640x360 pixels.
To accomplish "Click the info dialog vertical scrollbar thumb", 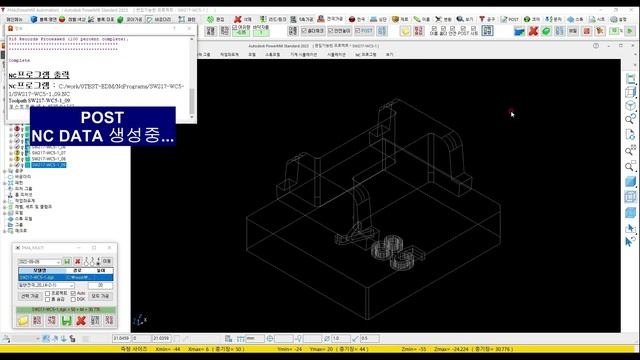I will (x=192, y=100).
